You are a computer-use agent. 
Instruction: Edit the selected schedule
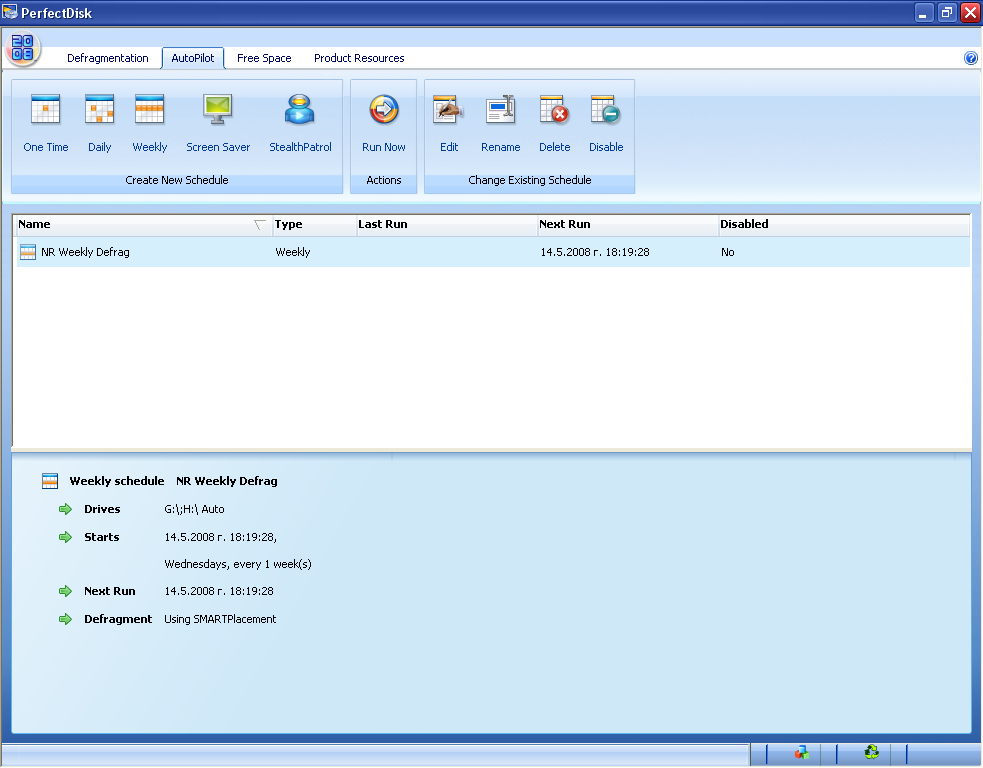(449, 123)
